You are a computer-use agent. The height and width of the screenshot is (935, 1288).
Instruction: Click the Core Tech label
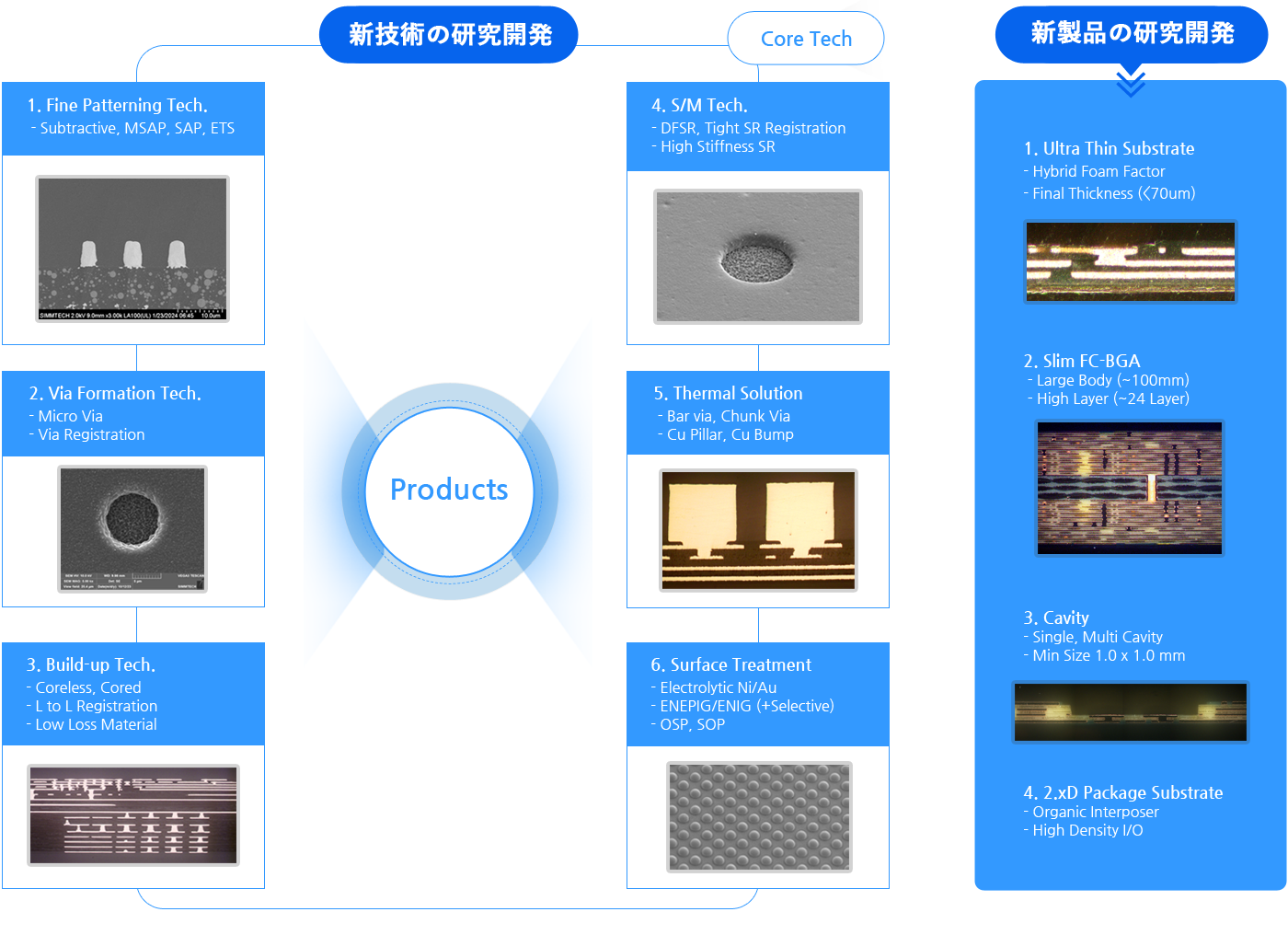click(x=805, y=38)
